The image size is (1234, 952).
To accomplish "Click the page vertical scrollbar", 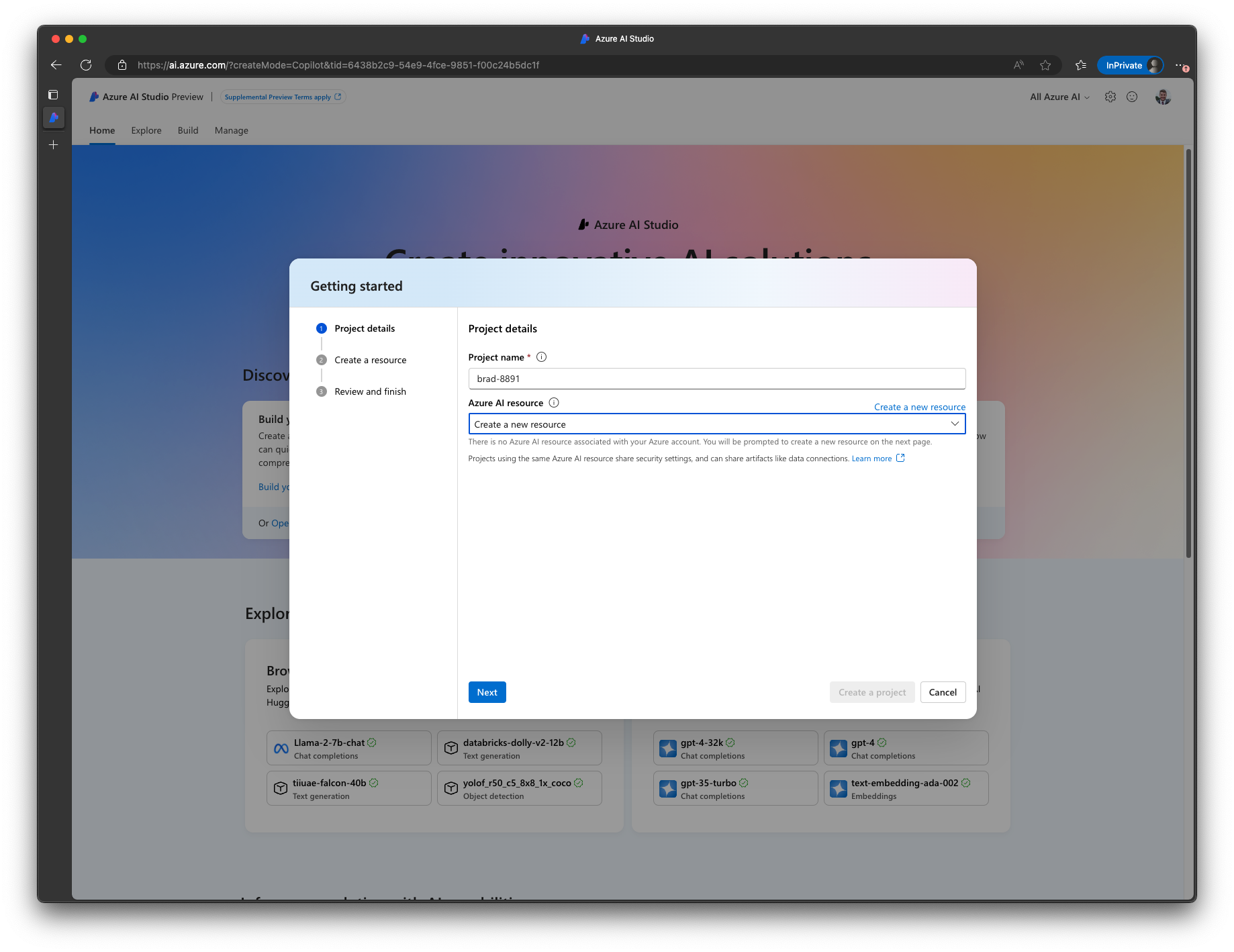I will point(1188,352).
